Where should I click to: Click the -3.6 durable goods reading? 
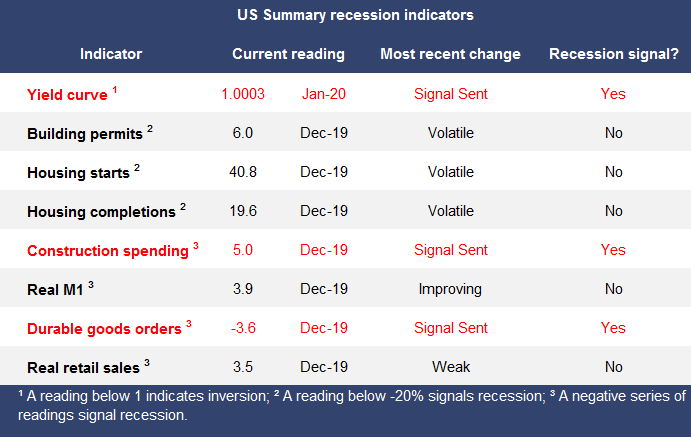[x=245, y=328]
